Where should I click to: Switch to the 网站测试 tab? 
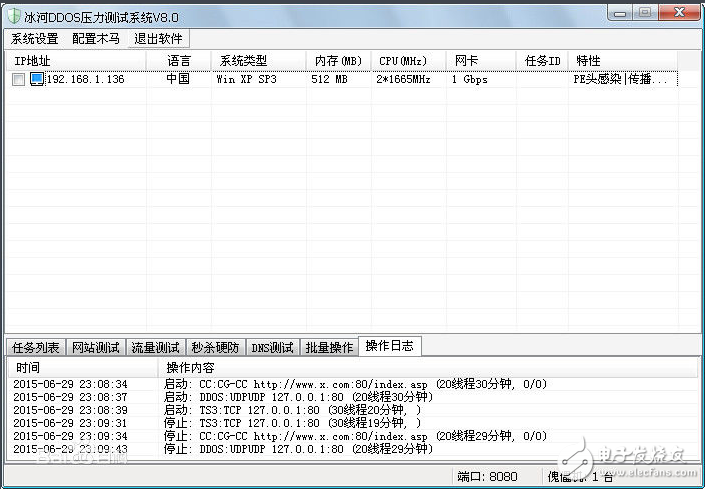[x=95, y=348]
